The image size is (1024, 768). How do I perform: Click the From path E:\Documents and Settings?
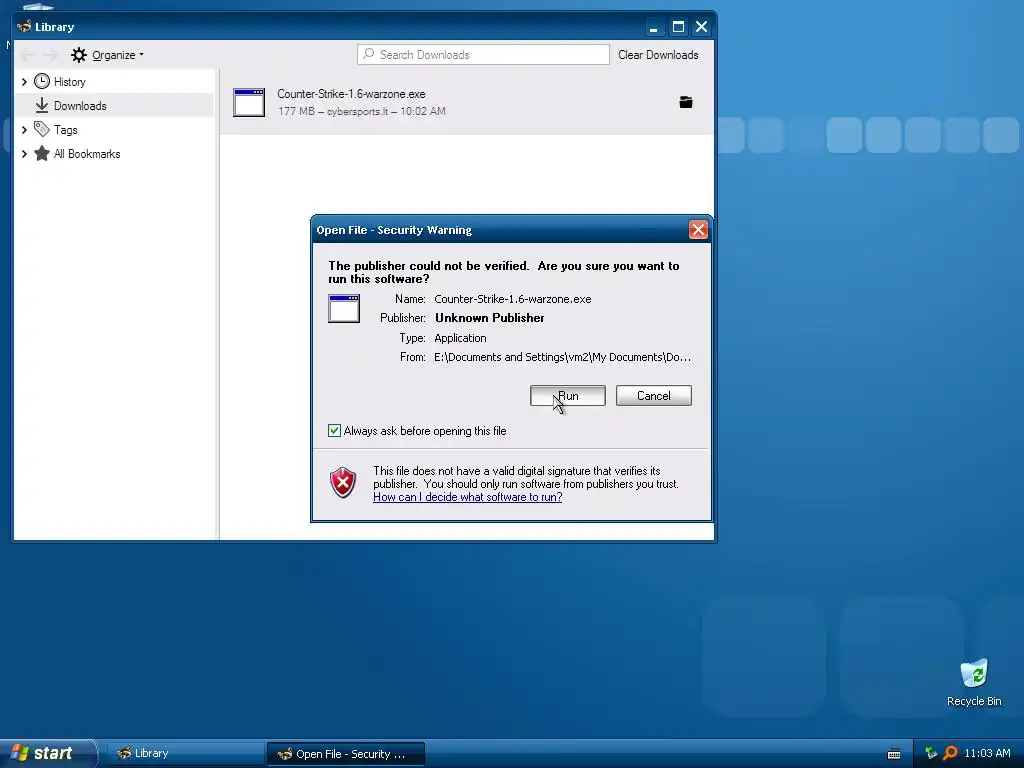click(562, 357)
